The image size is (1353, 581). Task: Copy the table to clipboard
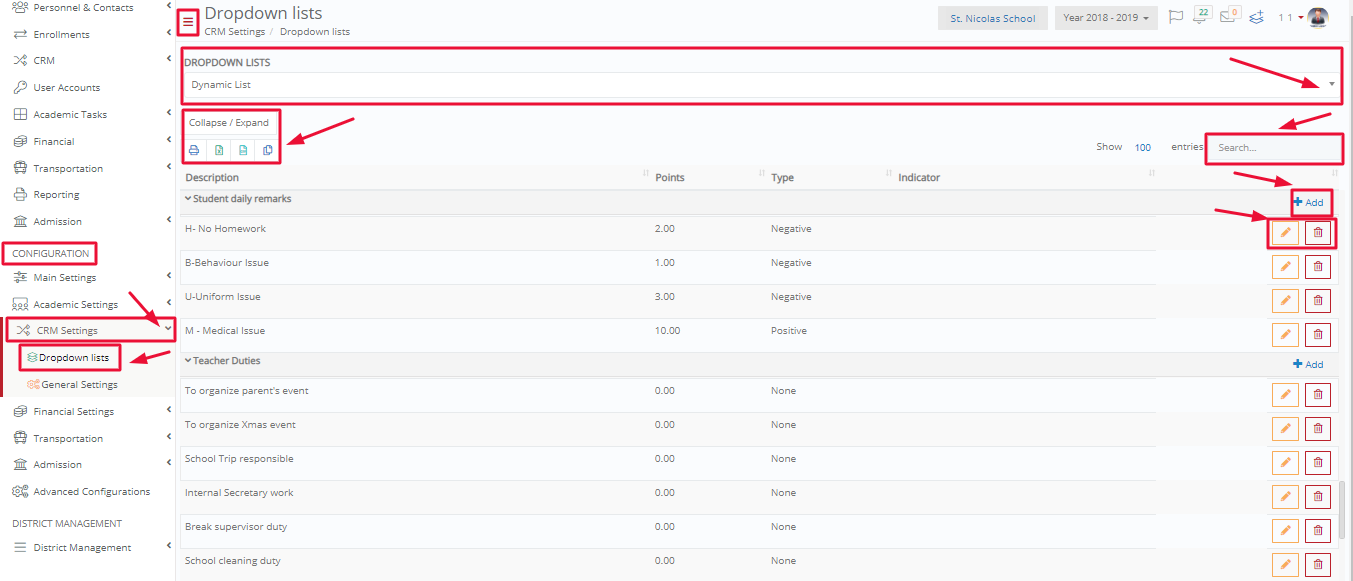pos(267,150)
